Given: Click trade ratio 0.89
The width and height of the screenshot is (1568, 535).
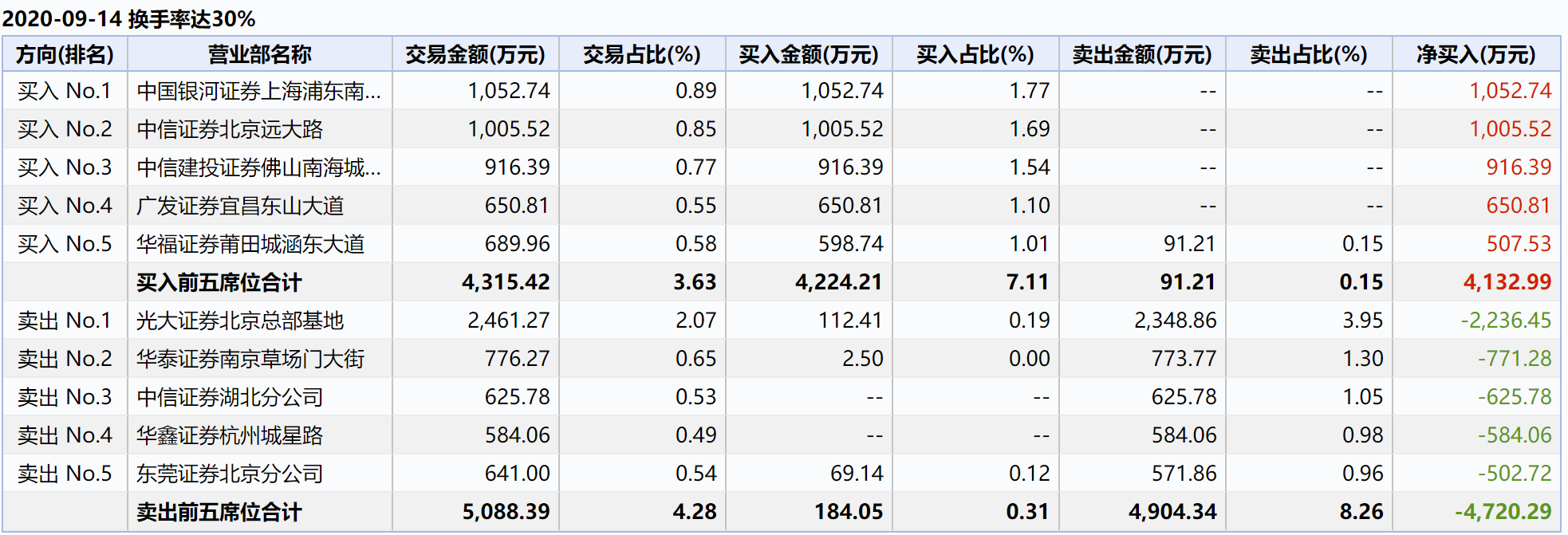Looking at the screenshot, I should [x=695, y=91].
